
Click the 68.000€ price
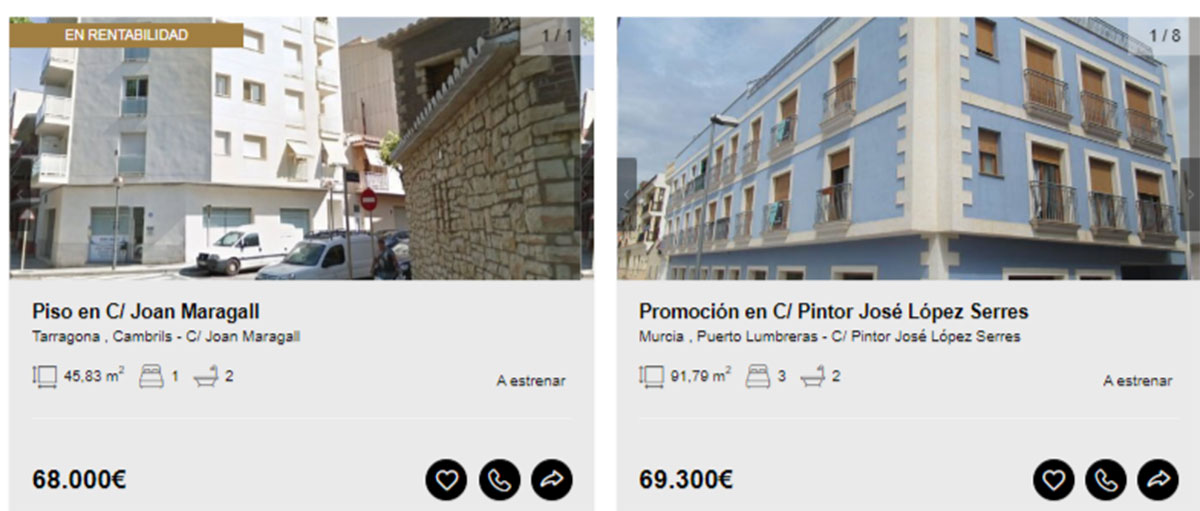80,480
